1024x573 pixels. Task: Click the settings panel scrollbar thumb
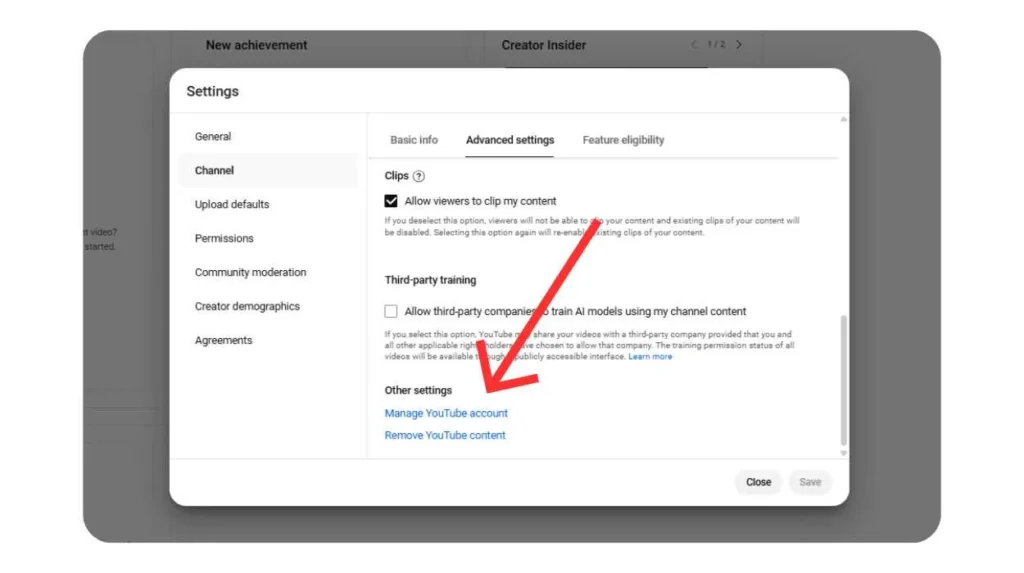click(x=843, y=380)
